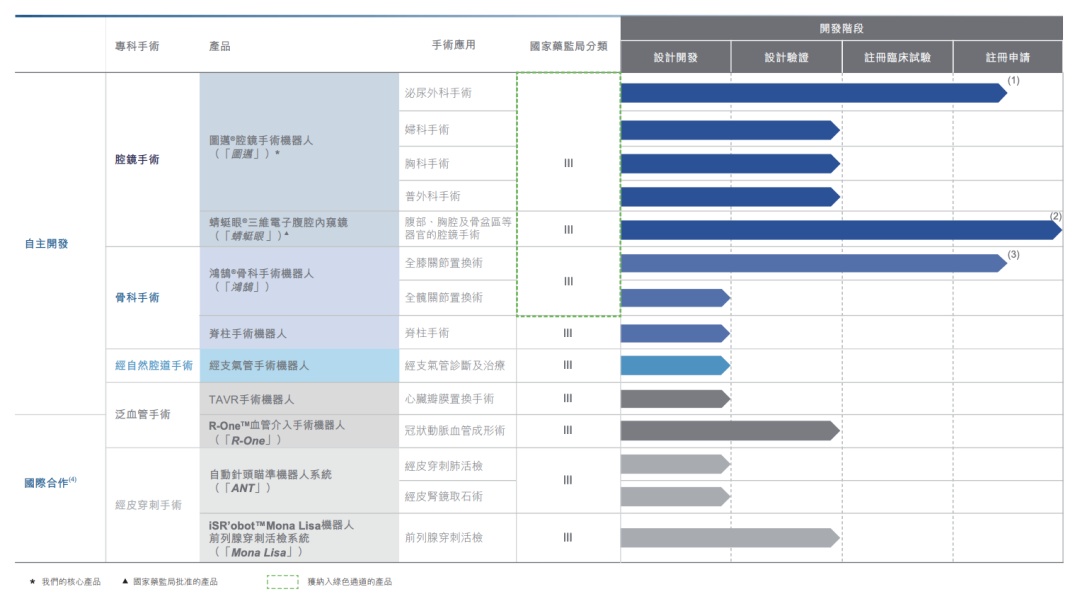Click the dark gray 冠狀動脈血管成形術 progress bar
This screenshot has height=599, width=1080.
coord(728,430)
